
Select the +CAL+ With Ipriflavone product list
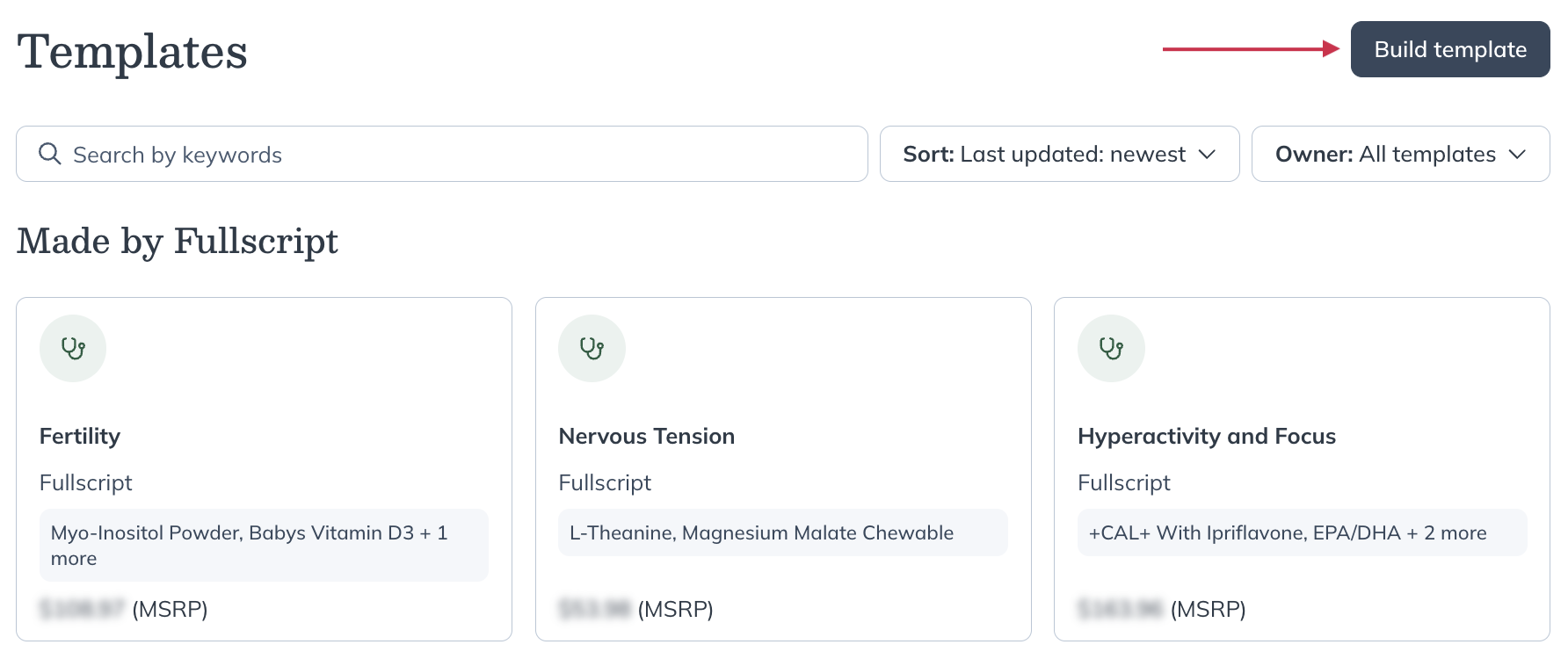point(1301,533)
